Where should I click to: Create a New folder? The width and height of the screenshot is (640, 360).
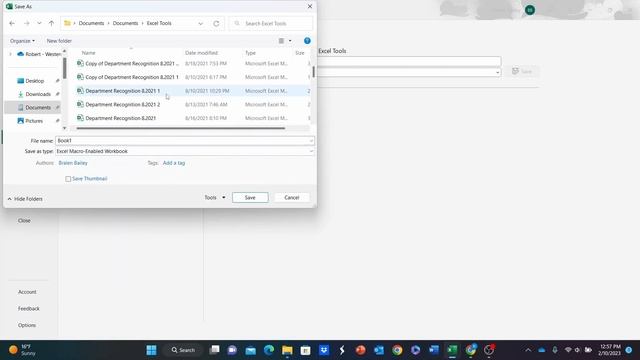point(59,41)
